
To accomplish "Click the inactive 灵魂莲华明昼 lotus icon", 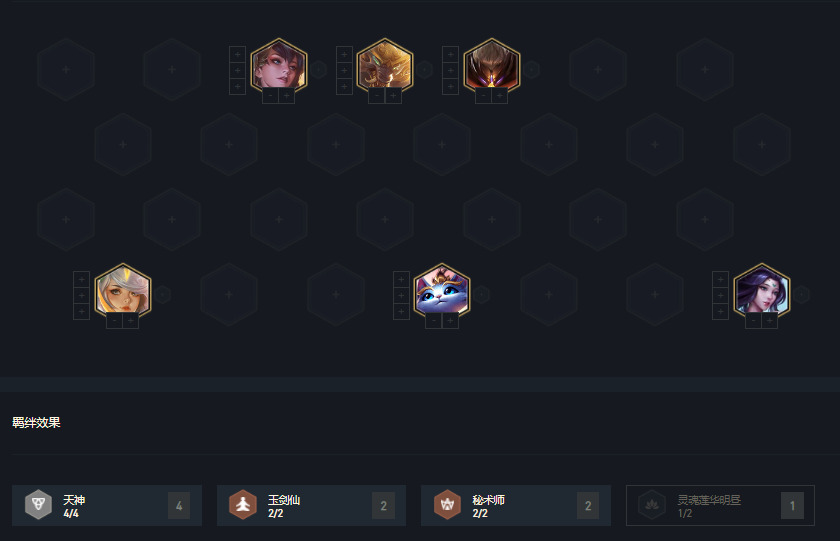I will (652, 505).
